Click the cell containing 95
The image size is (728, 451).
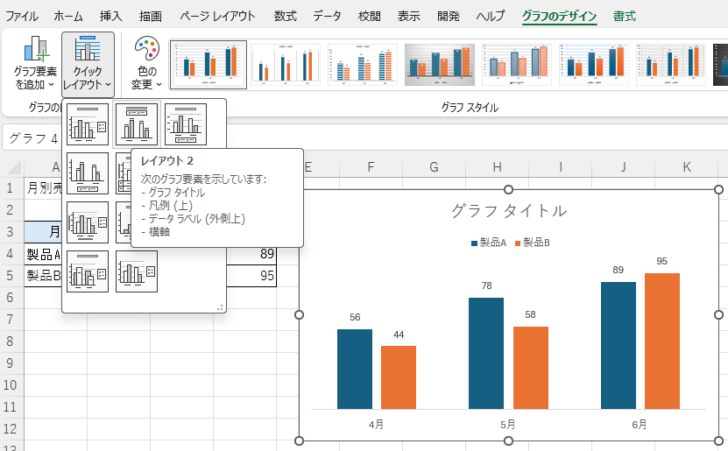click(x=252, y=276)
